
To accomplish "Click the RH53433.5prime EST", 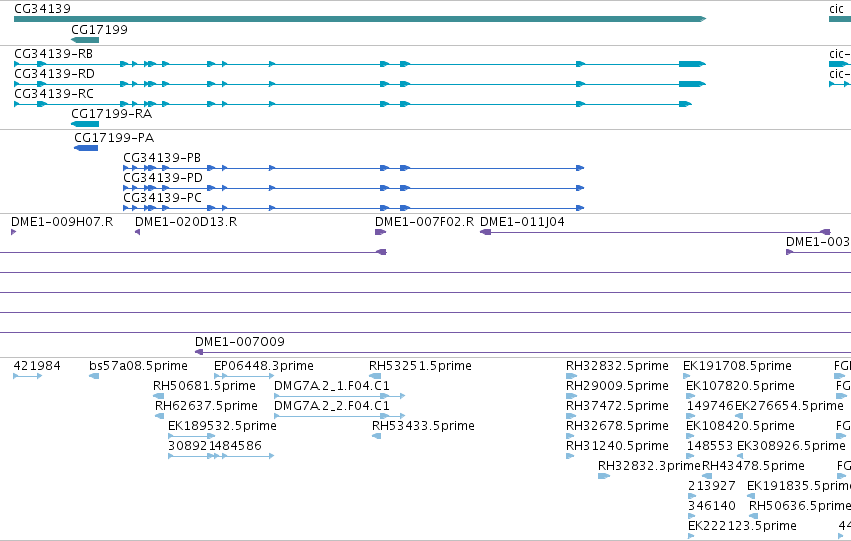I will 377,436.
